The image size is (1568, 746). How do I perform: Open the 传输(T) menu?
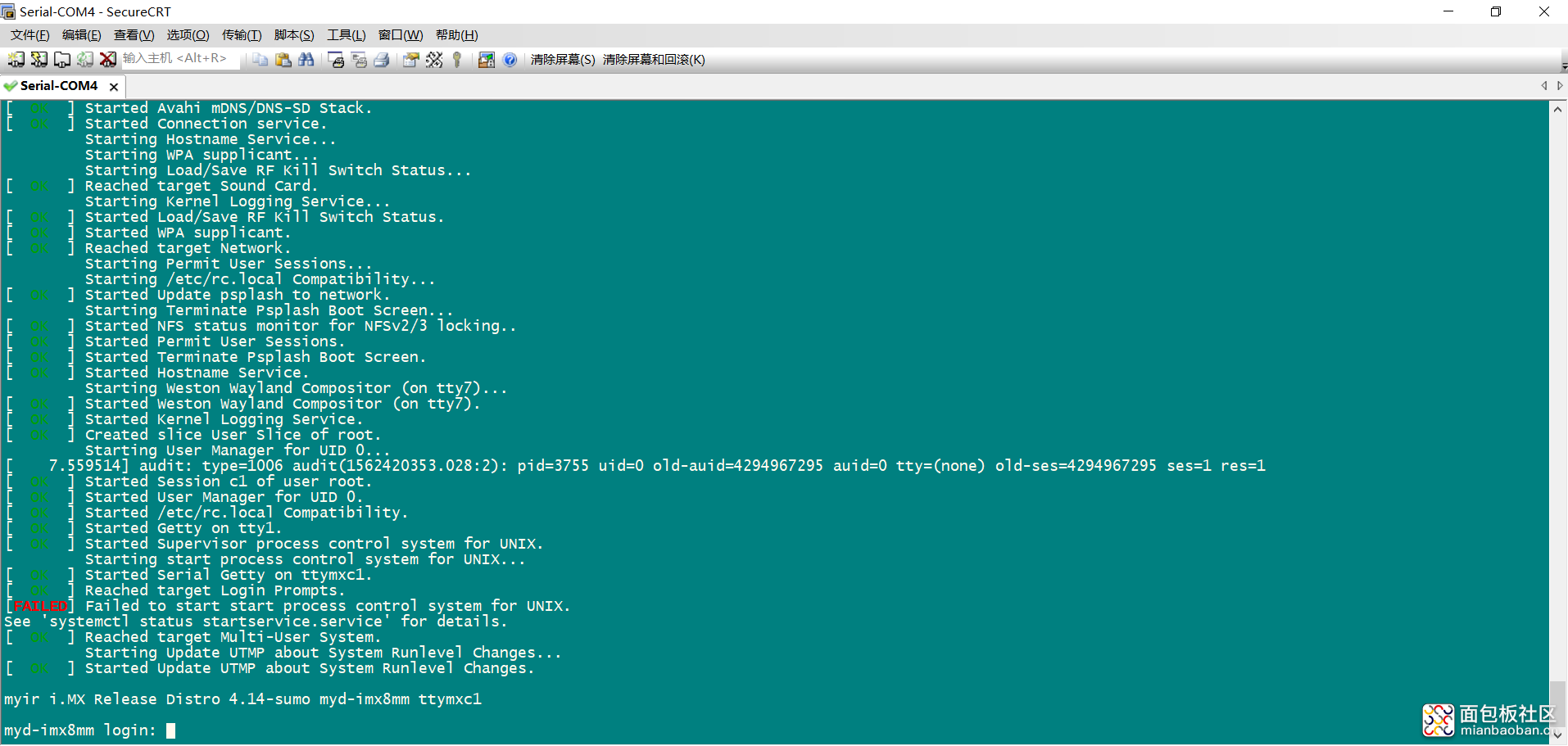coord(242,35)
